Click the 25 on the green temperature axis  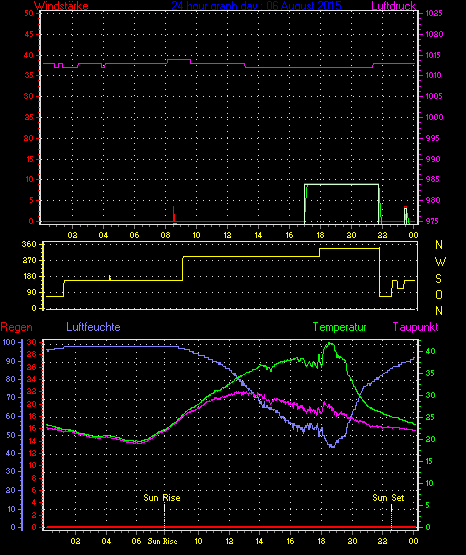click(430, 417)
